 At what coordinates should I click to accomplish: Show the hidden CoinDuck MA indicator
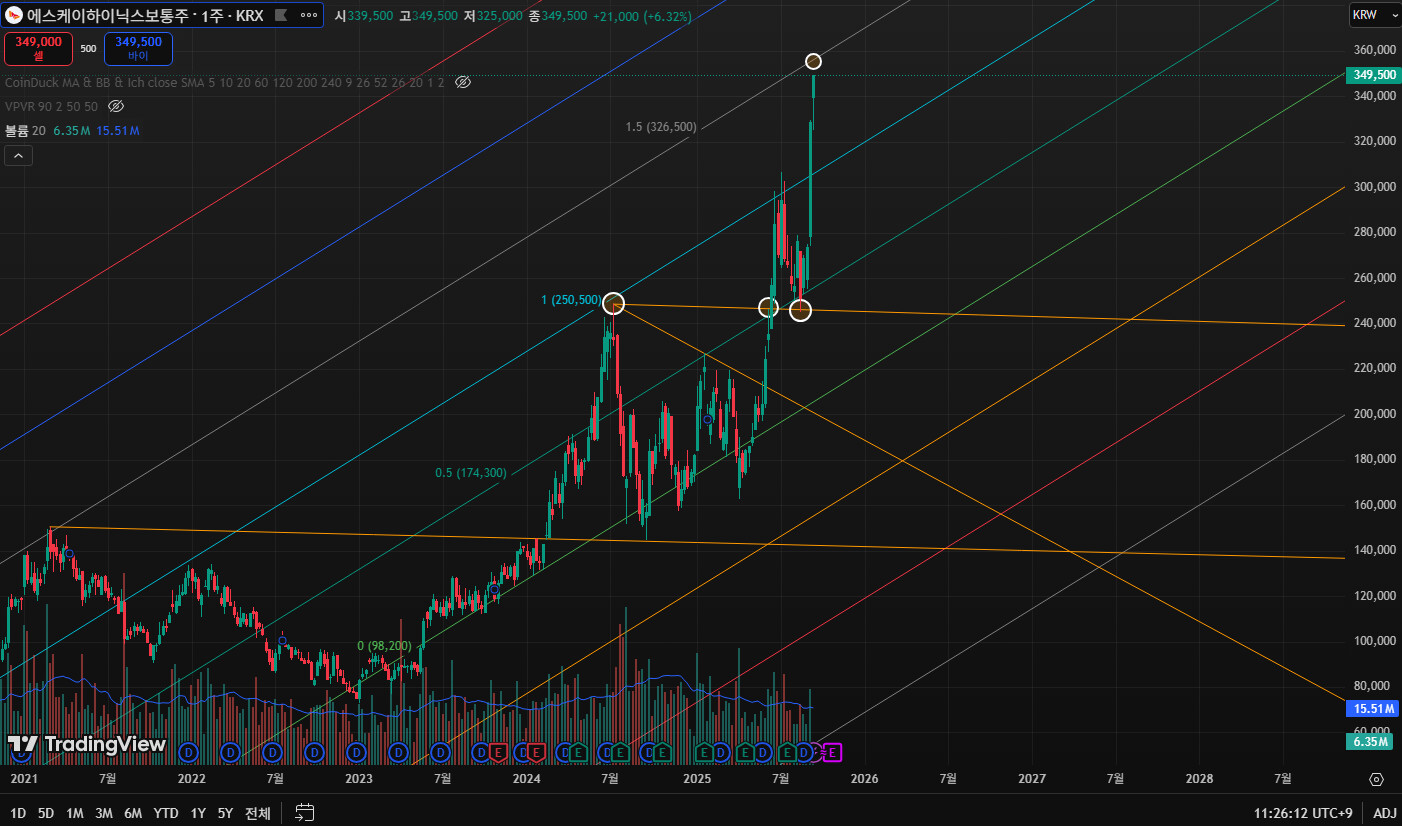pyautogui.click(x=462, y=82)
